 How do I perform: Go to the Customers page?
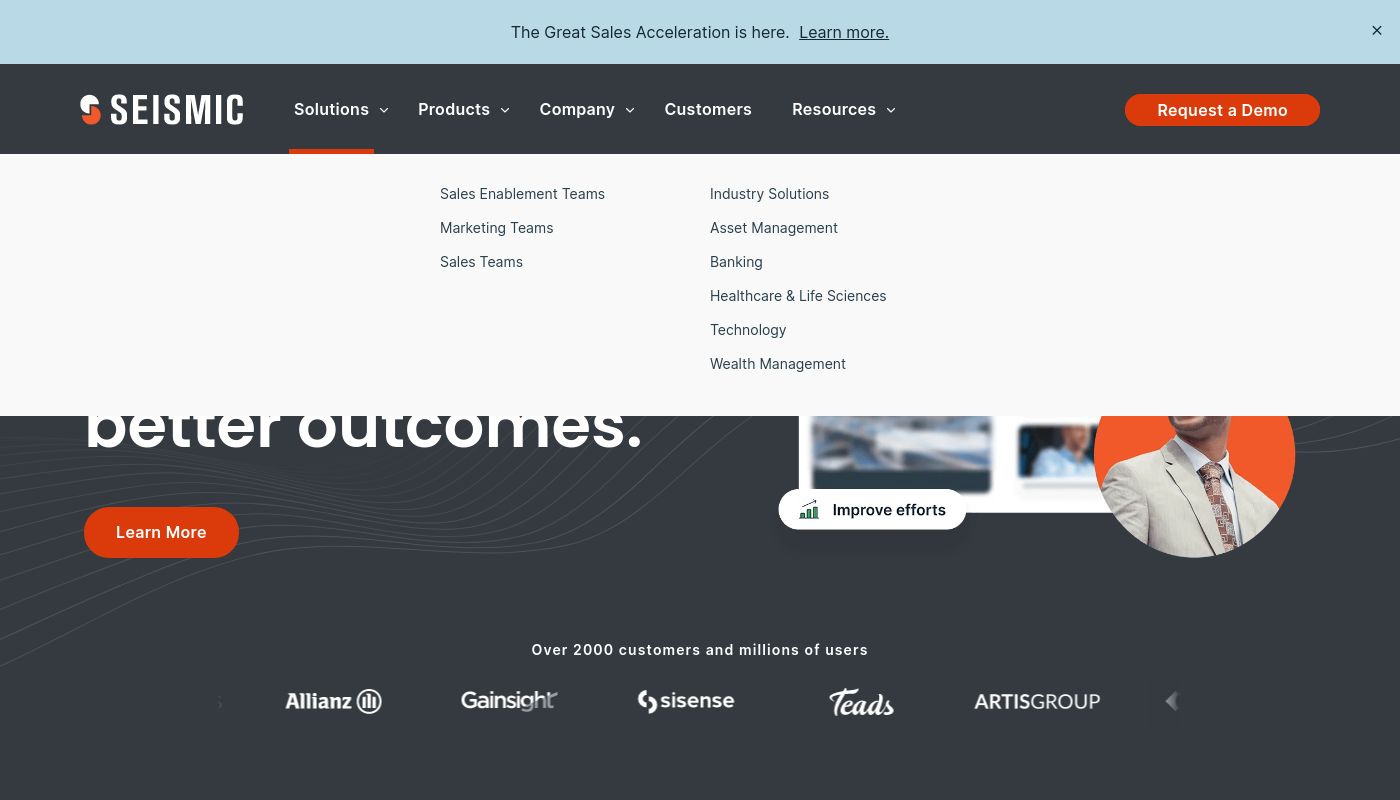pos(708,109)
